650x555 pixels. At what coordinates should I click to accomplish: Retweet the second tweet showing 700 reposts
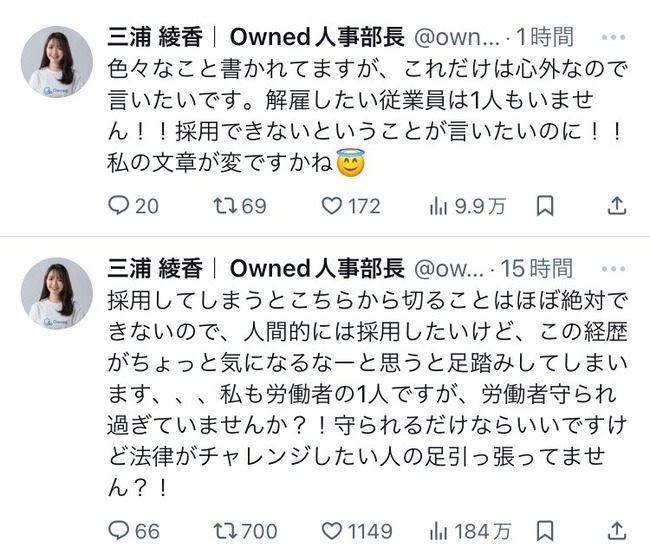click(x=227, y=531)
